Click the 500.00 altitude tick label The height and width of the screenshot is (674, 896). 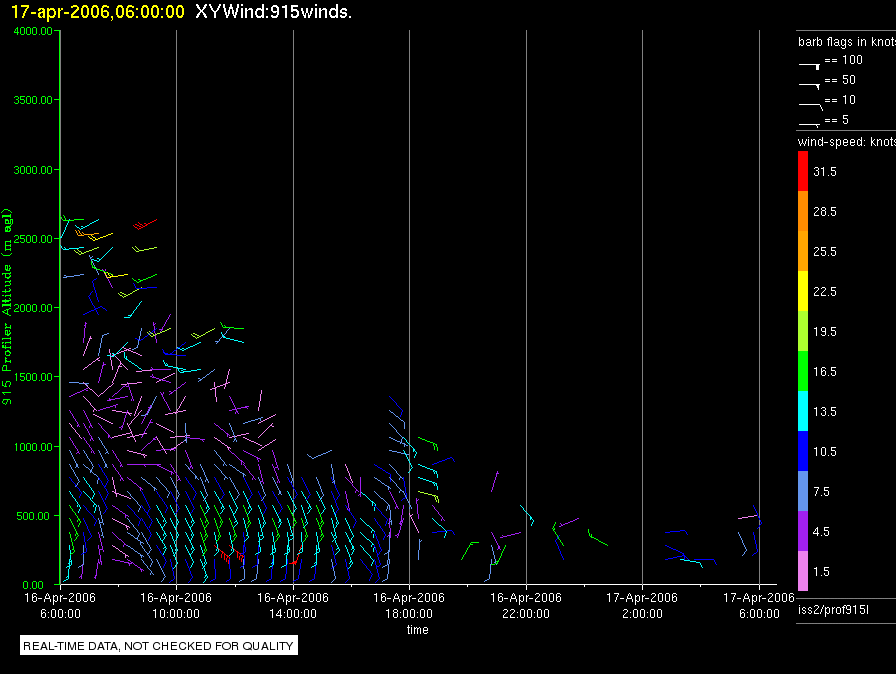point(33,516)
